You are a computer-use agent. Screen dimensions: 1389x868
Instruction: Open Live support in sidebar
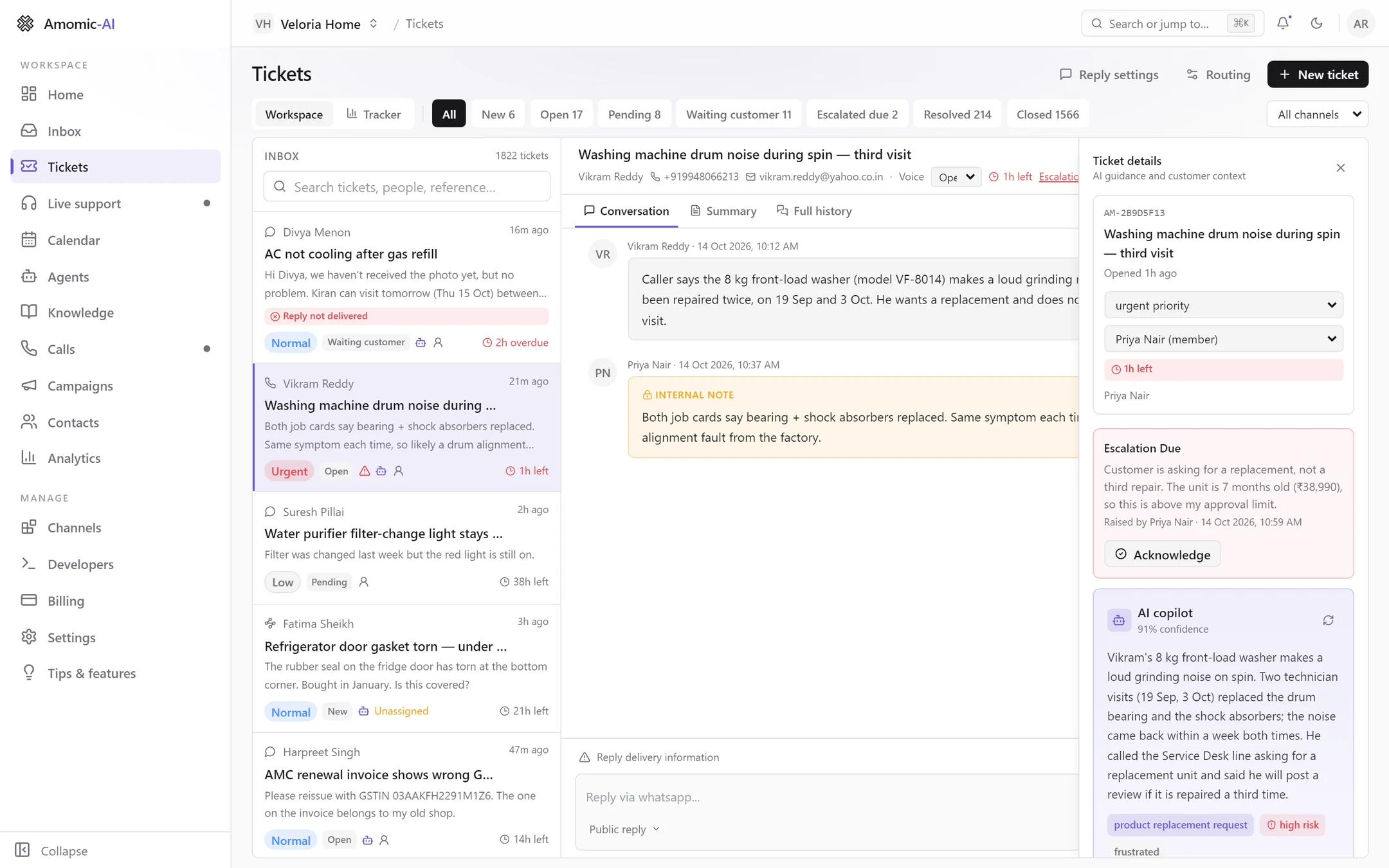(116, 203)
